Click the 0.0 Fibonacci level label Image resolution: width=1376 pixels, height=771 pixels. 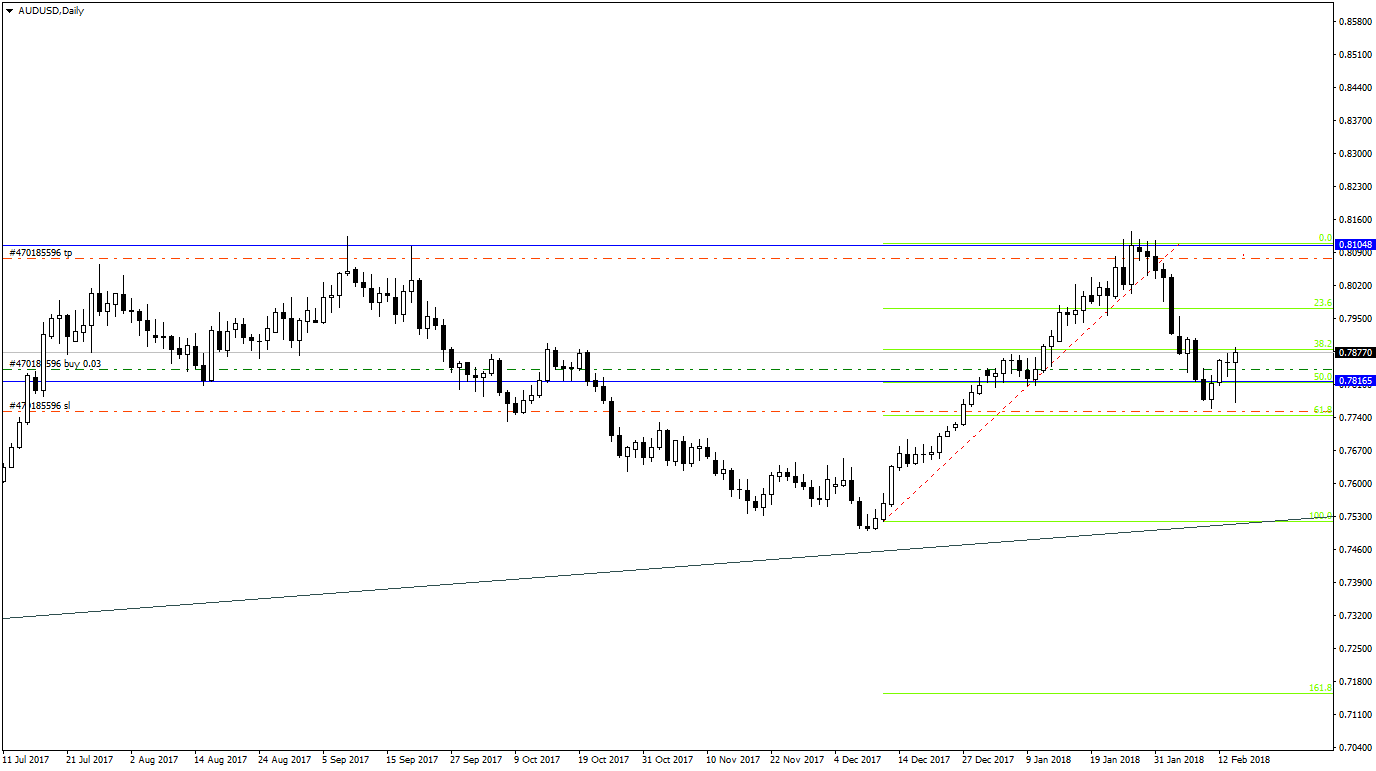click(1326, 238)
